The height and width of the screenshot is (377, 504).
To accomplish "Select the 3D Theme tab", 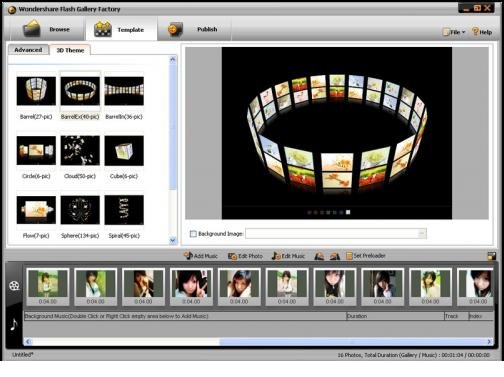I will 70,50.
